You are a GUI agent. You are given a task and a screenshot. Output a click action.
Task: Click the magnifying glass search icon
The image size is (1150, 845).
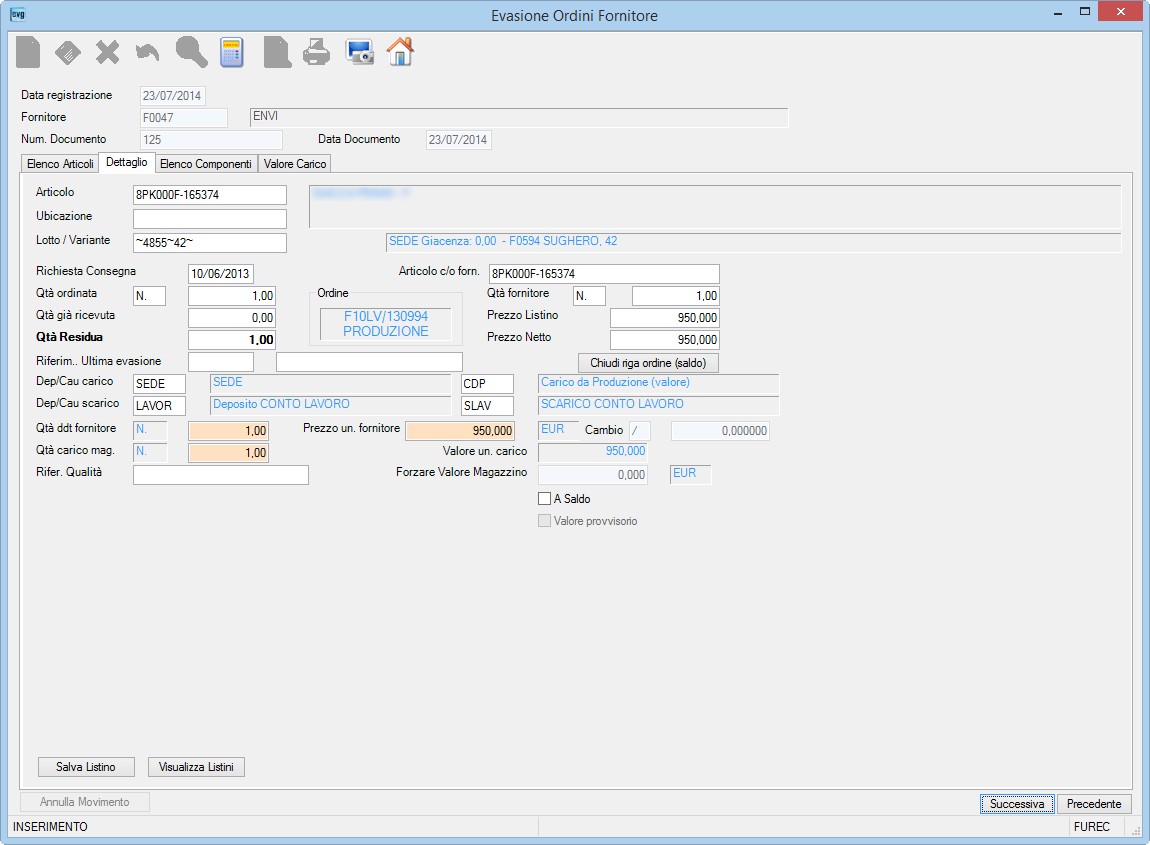pos(191,52)
